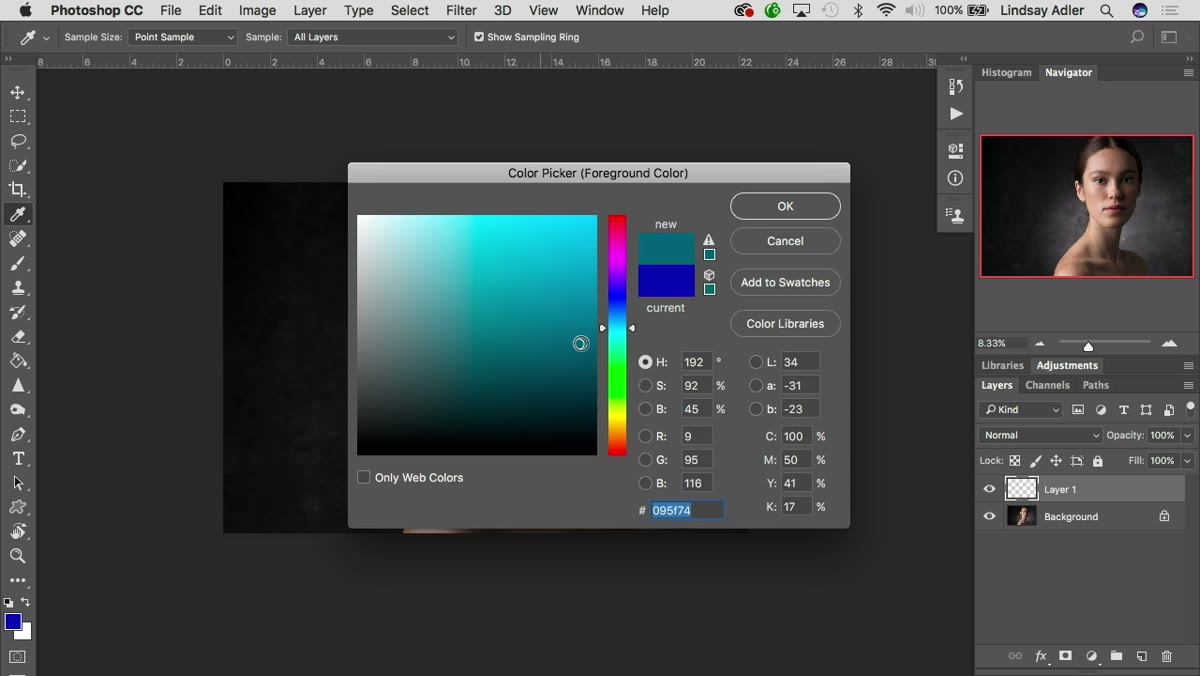Open the Fill dropdown arrow
Image resolution: width=1200 pixels, height=676 pixels.
[1187, 461]
